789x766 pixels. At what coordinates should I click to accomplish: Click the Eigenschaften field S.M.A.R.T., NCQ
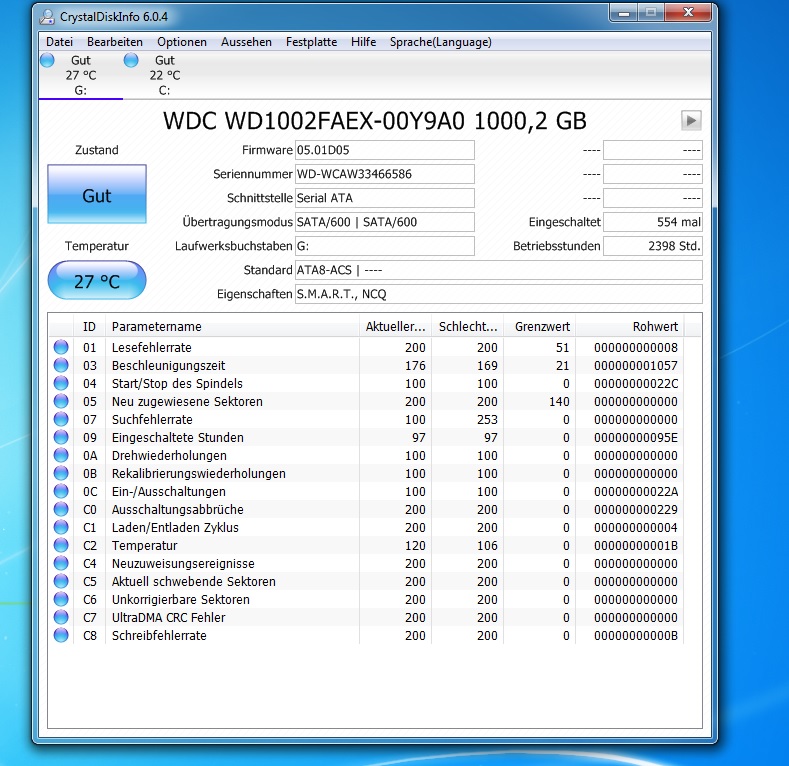point(498,294)
